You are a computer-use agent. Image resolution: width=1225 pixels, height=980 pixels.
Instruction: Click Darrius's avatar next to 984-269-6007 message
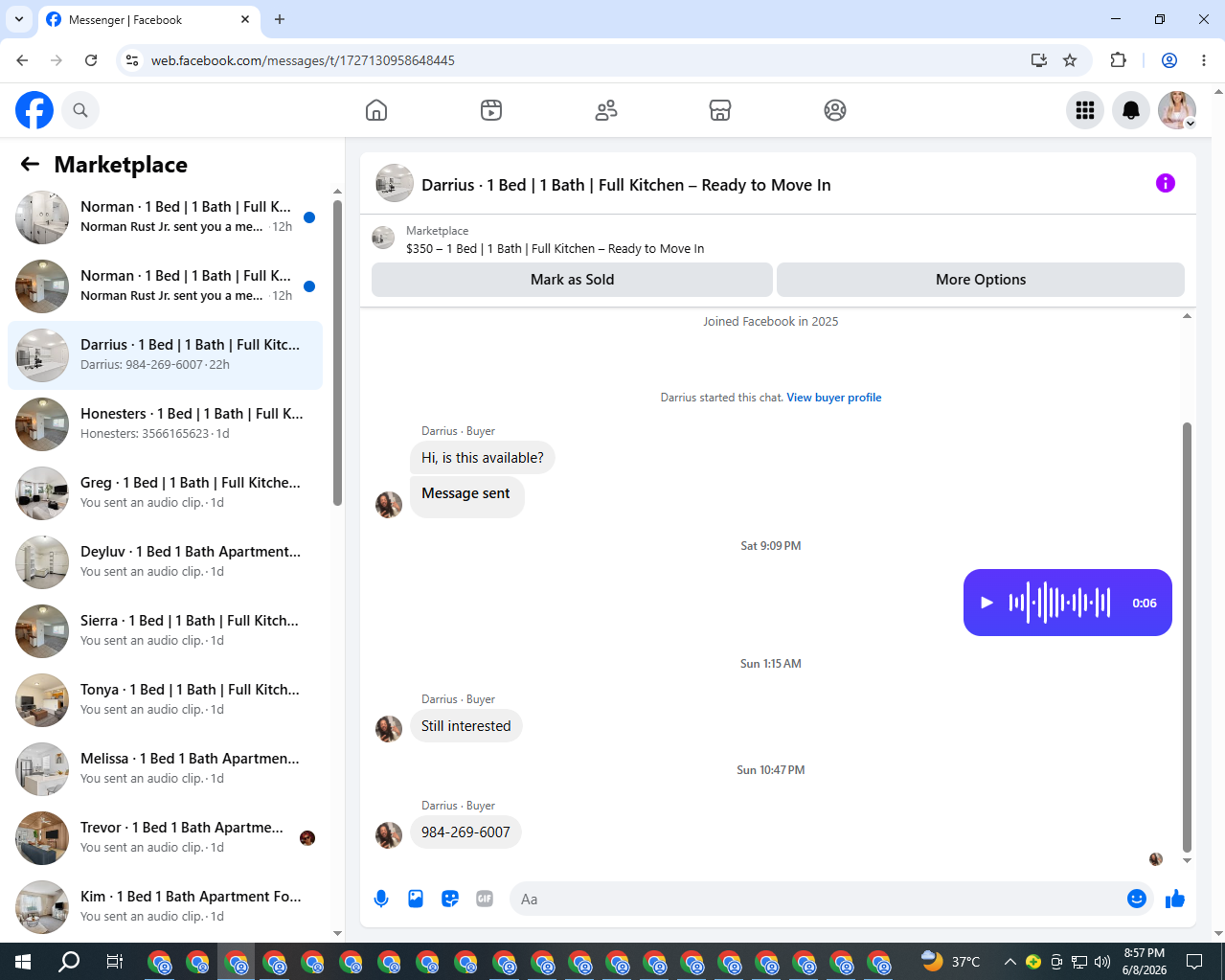point(389,834)
